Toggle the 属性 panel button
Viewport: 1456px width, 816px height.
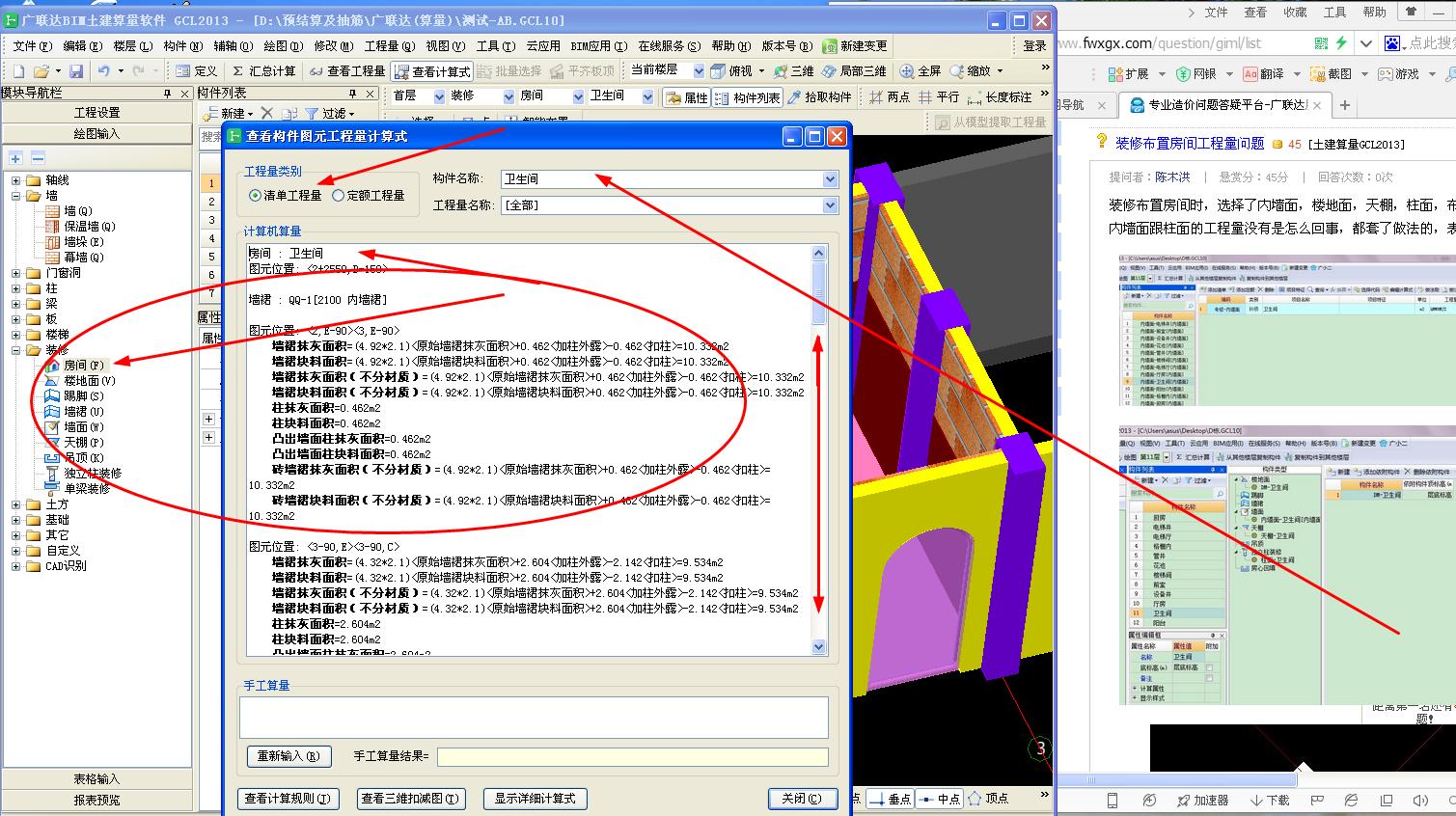pyautogui.click(x=688, y=96)
